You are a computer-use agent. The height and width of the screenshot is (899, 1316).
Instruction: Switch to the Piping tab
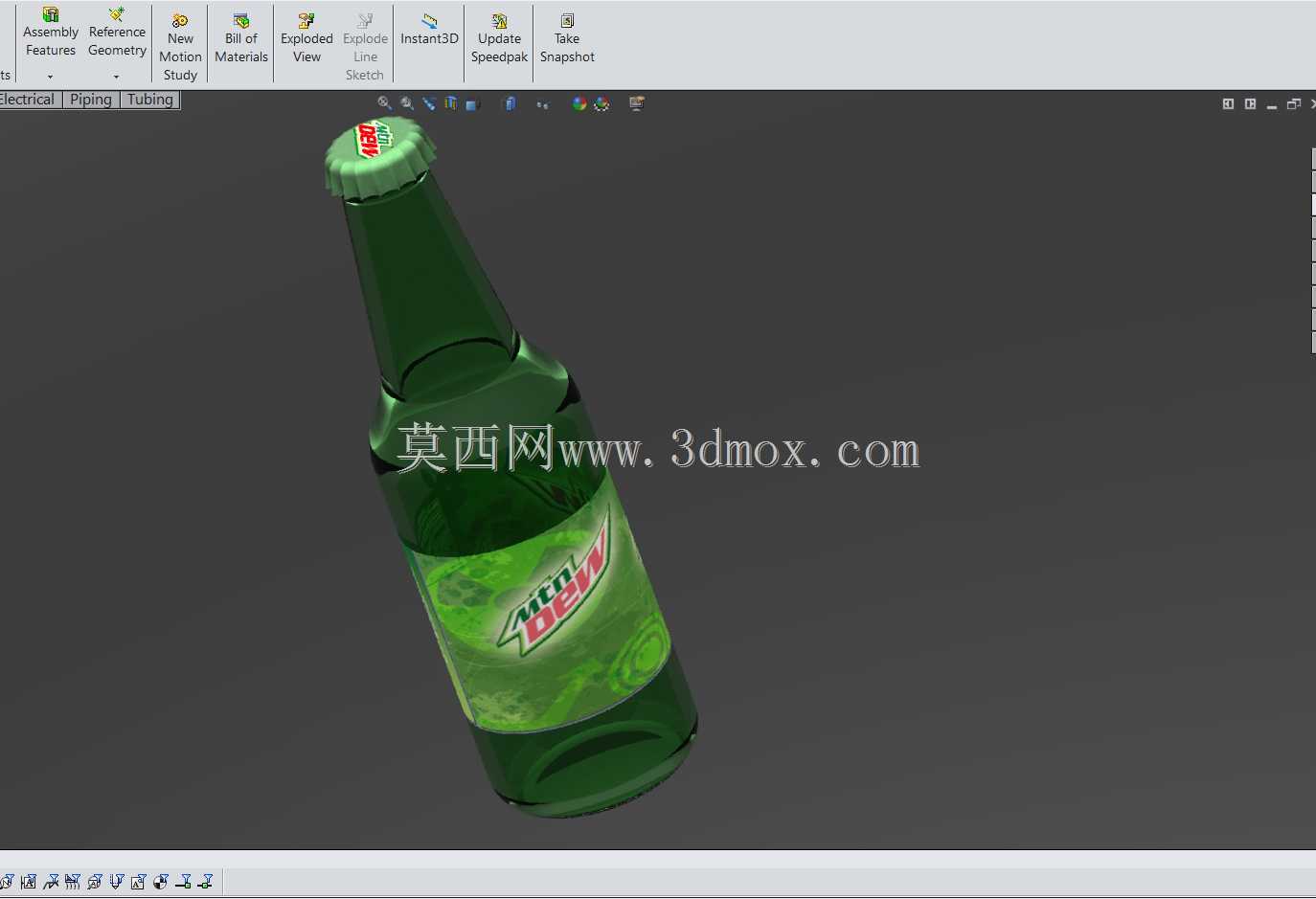point(91,100)
